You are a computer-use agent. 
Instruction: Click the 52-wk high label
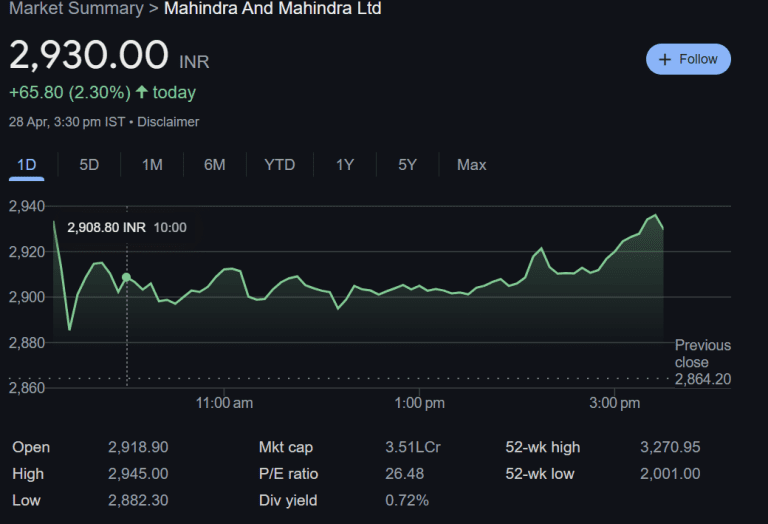tap(543, 447)
